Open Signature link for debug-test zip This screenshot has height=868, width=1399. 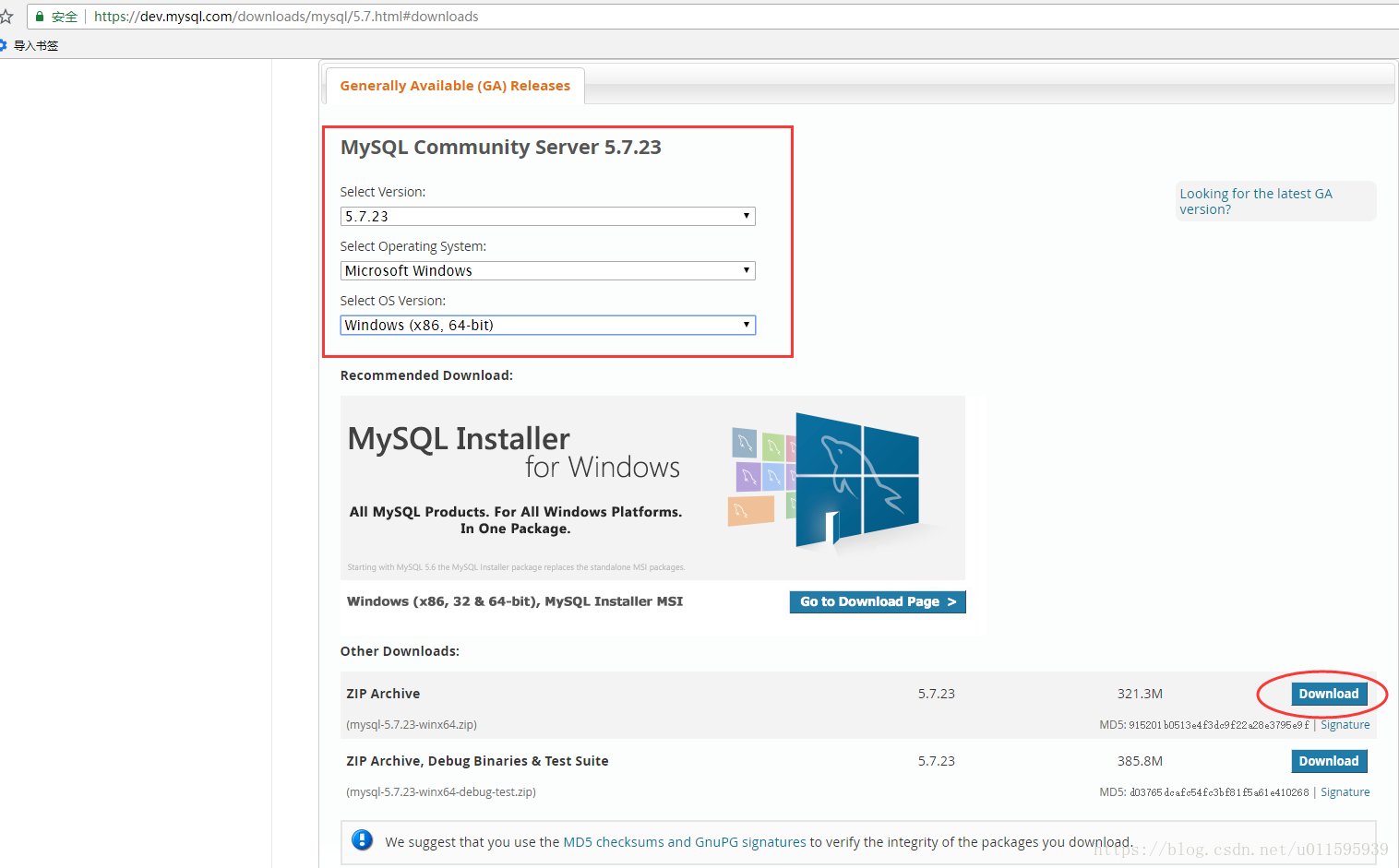click(x=1345, y=792)
